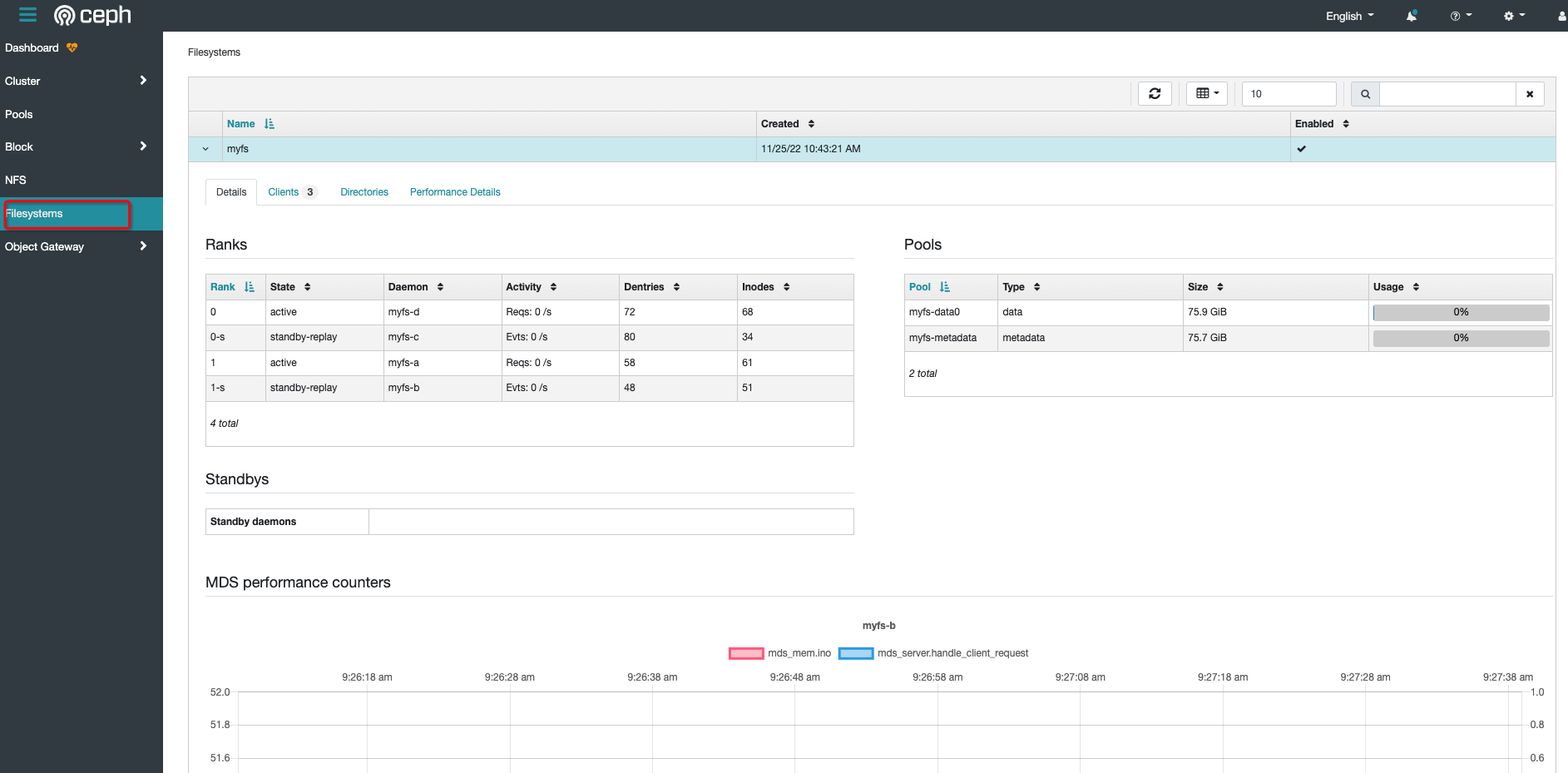1568x773 pixels.
Task: Click the Standby daemons label
Action: pos(253,522)
